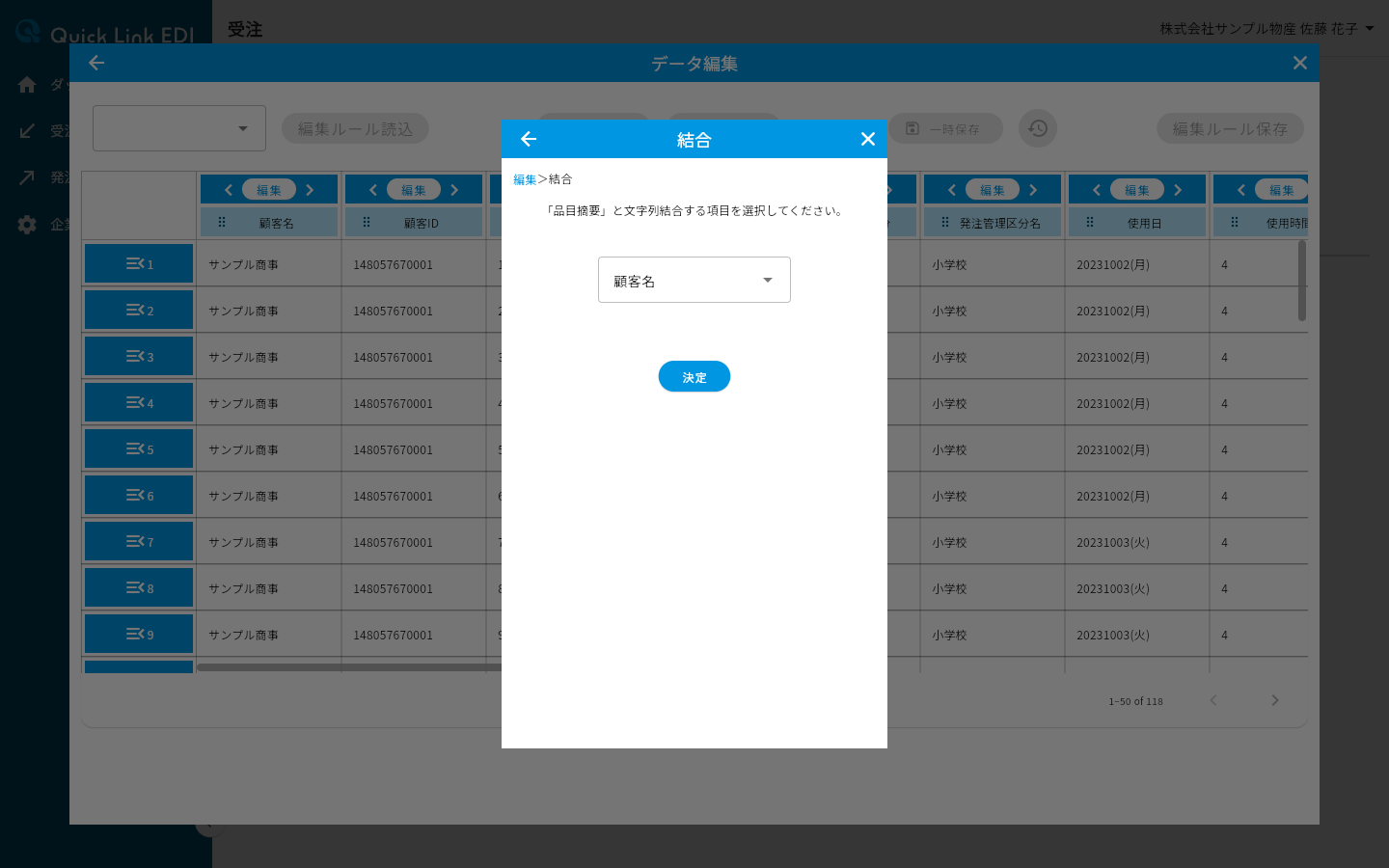
Task: Close the 結合 dialog with the X
Action: (x=868, y=139)
